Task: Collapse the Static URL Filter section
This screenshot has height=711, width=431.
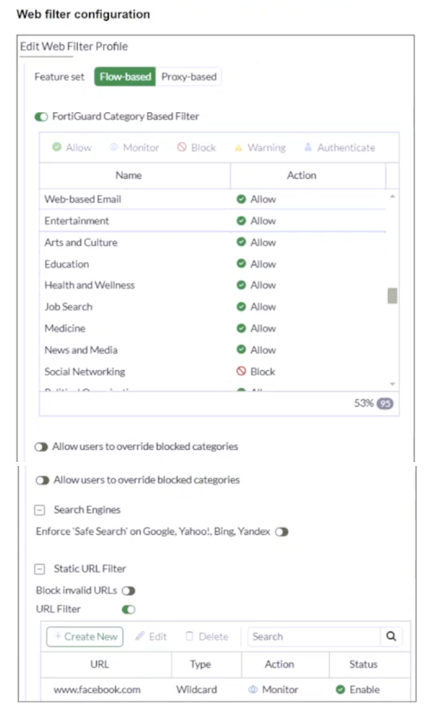Action: click(40, 569)
